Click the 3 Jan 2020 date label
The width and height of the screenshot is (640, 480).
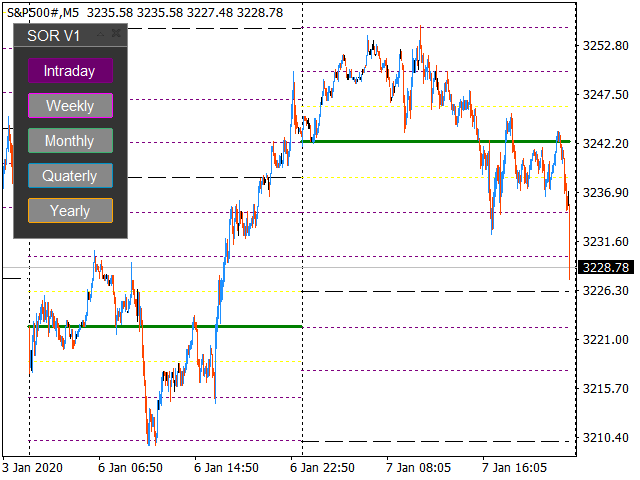click(x=32, y=467)
